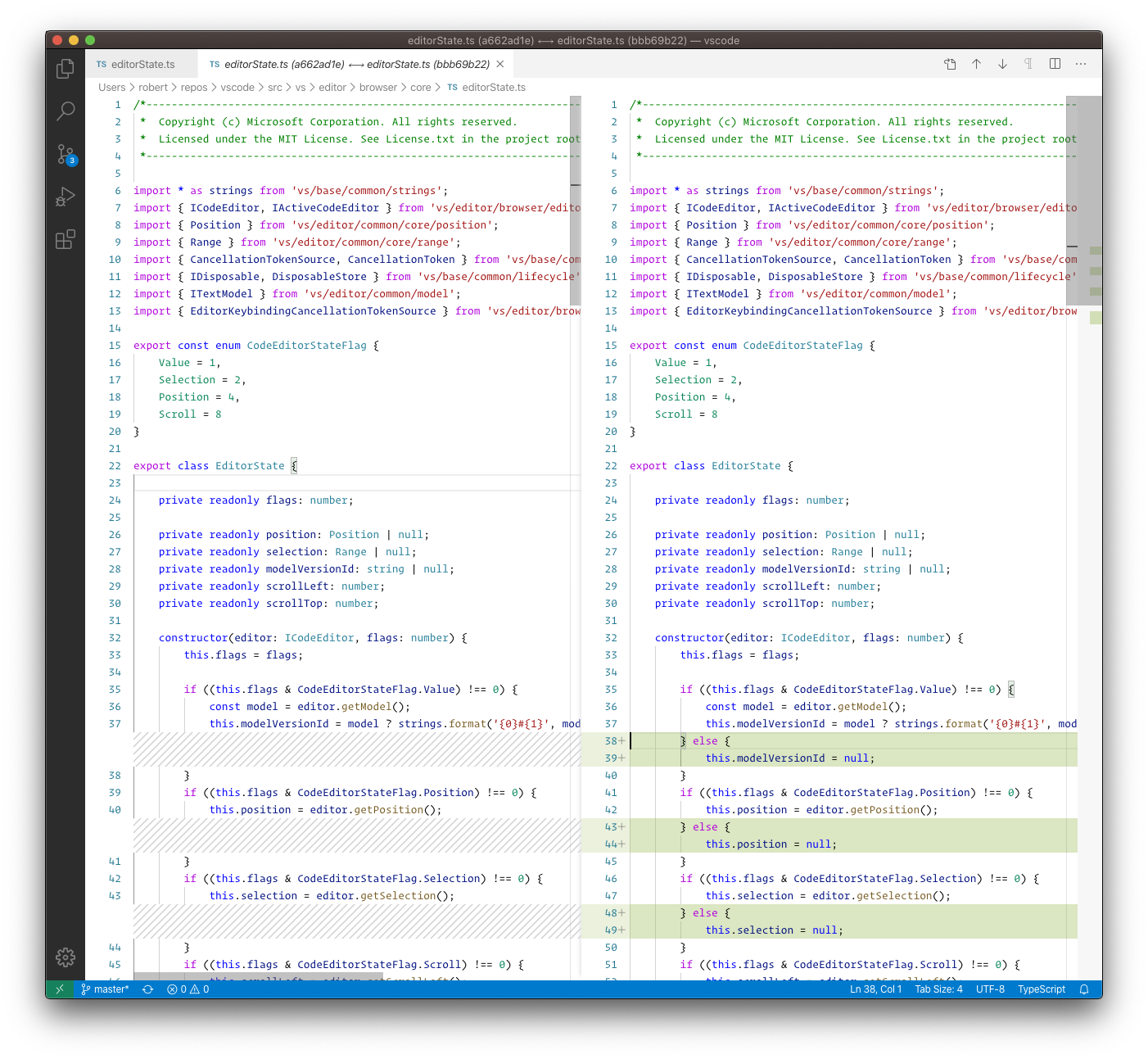Click 'export const enum CodeEditorStateFlag' in right pane

point(746,346)
